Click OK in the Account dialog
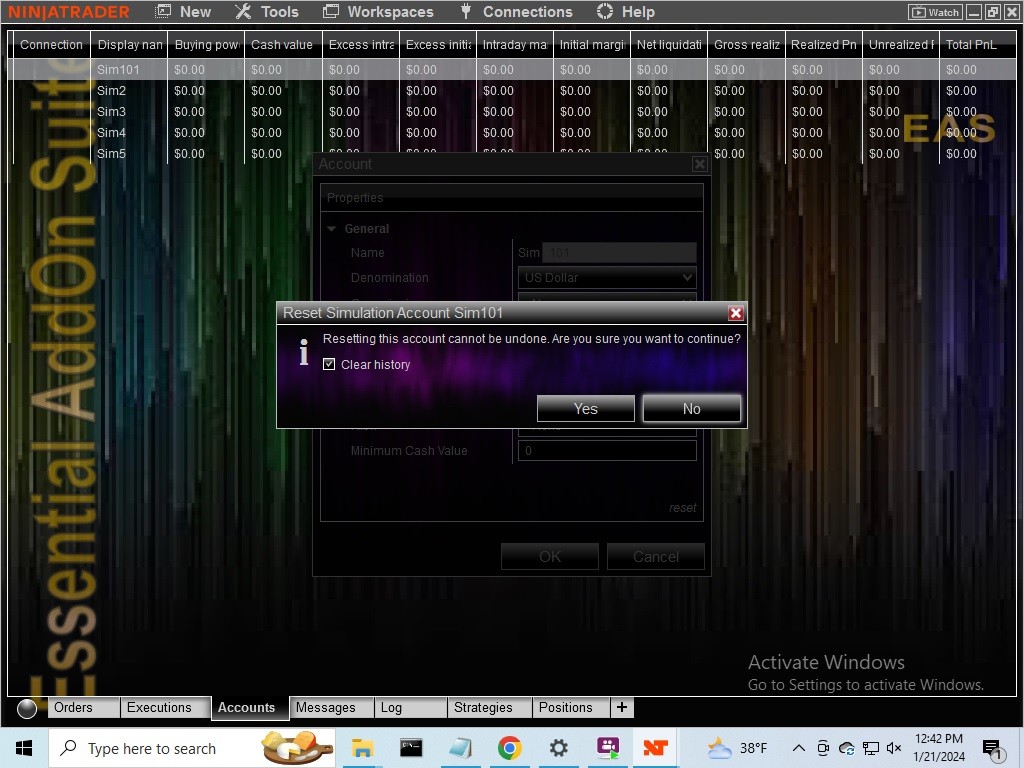Screen dimensions: 1024x768 pyautogui.click(x=550, y=556)
